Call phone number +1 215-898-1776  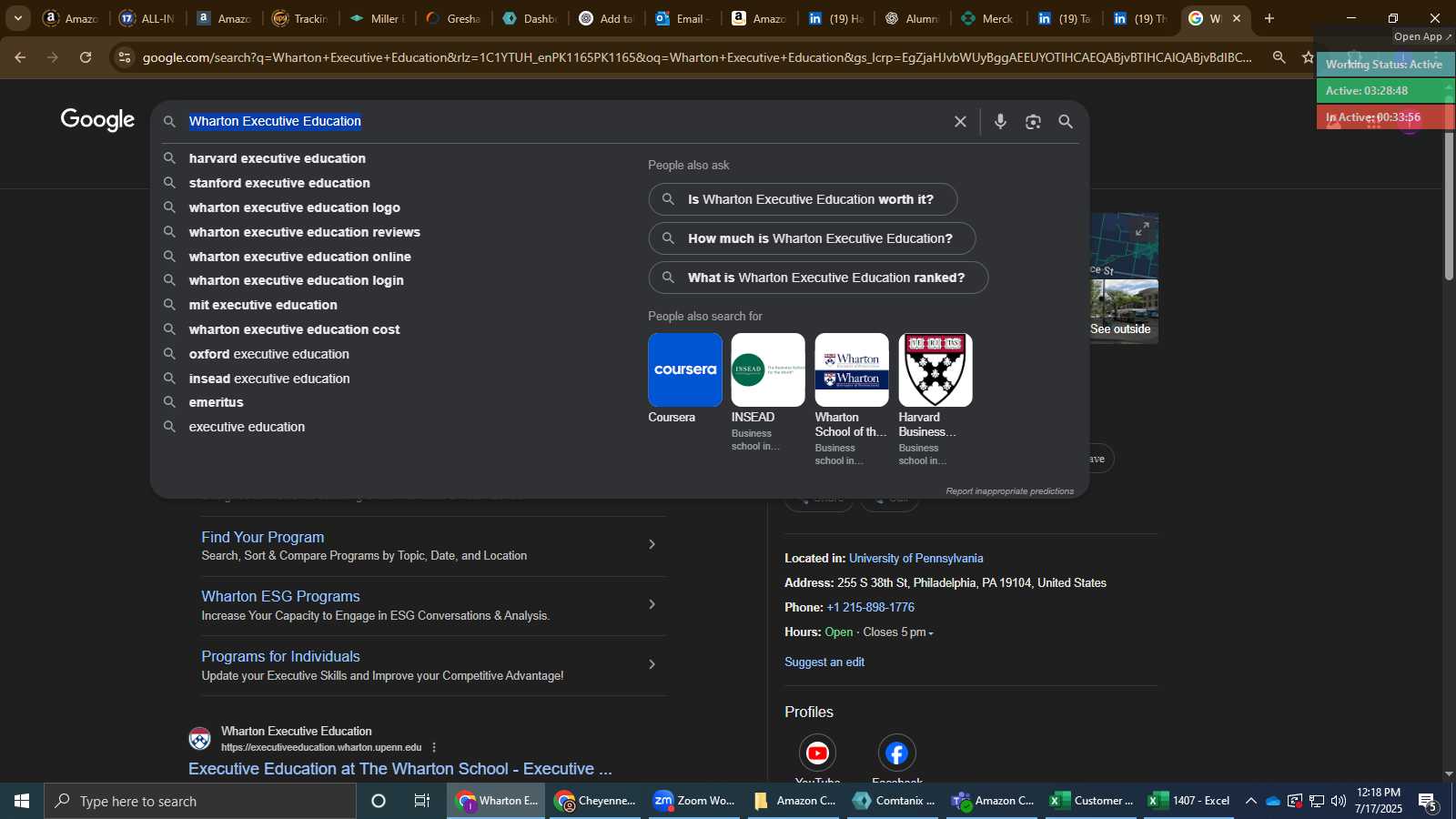[x=870, y=607]
